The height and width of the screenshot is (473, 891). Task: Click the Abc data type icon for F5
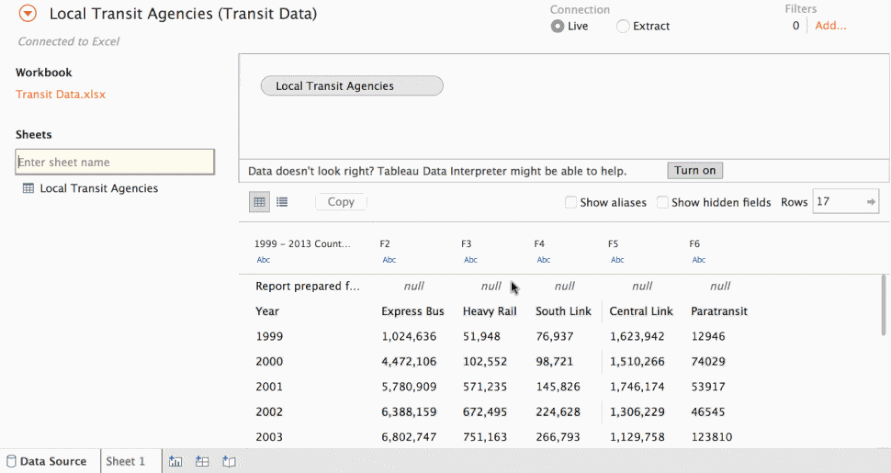point(617,260)
